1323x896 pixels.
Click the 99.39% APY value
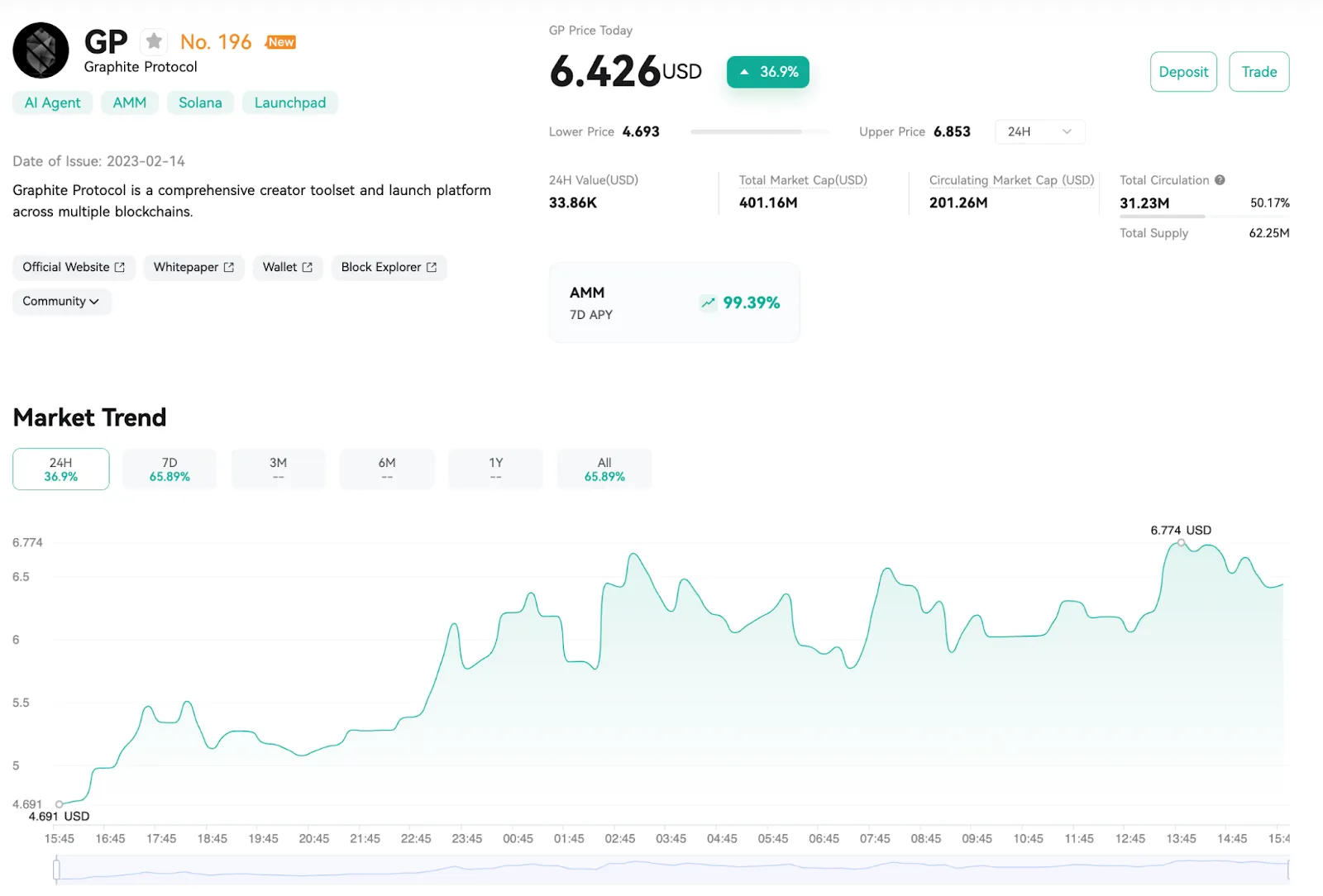click(752, 303)
